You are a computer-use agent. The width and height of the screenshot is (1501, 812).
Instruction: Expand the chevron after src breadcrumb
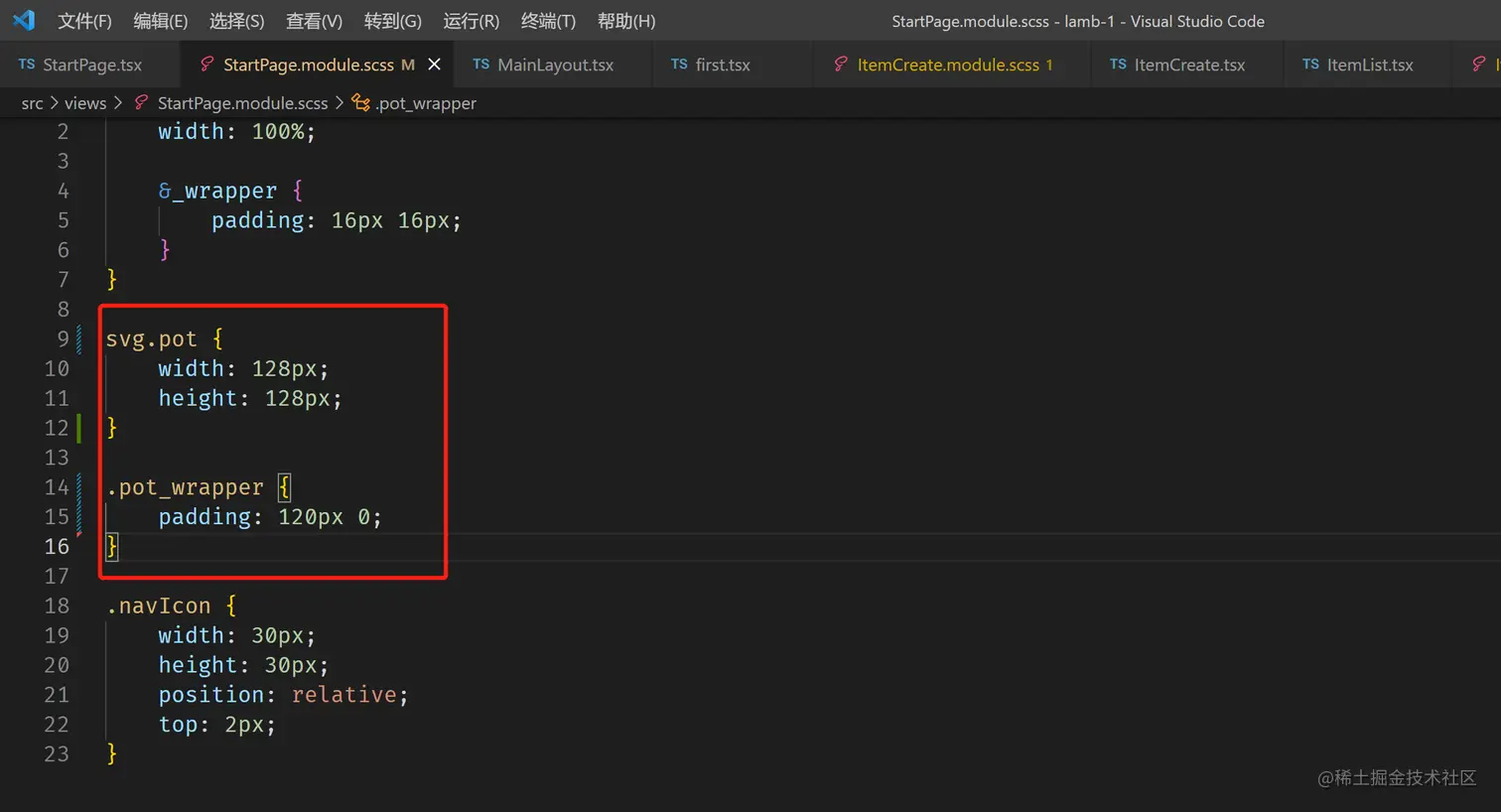[55, 103]
